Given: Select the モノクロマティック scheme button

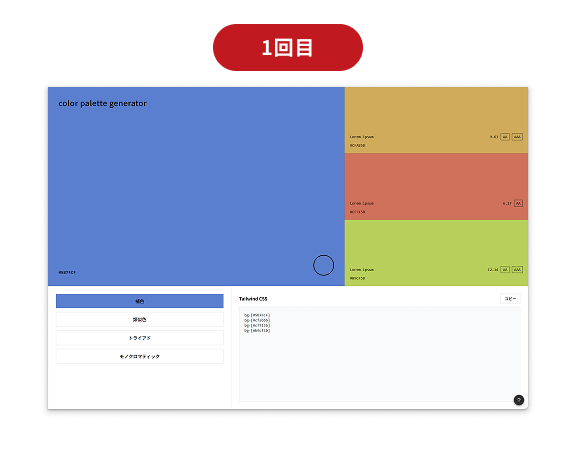Looking at the screenshot, I should point(140,356).
